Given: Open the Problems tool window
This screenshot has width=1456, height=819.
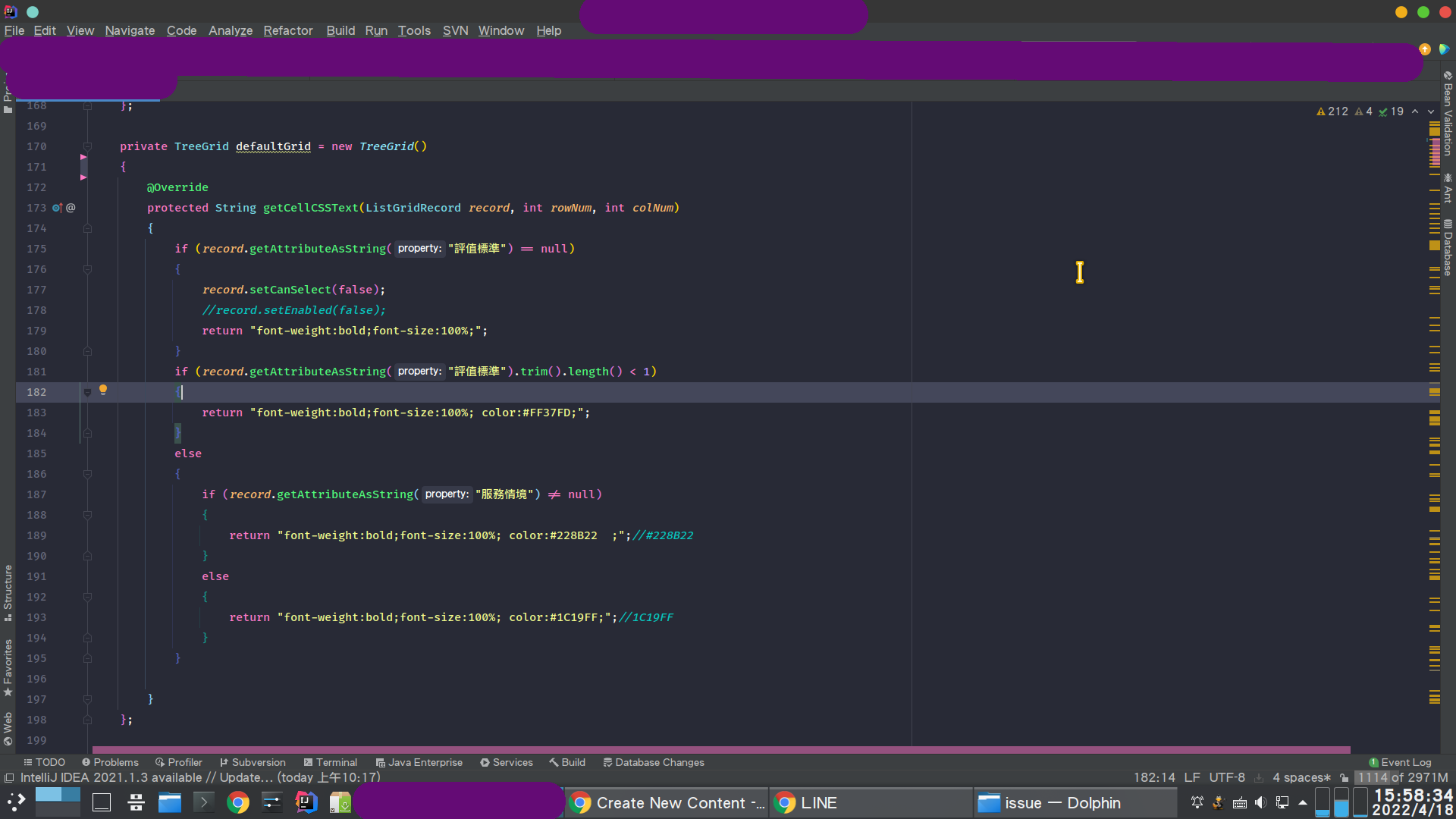Looking at the screenshot, I should (110, 762).
